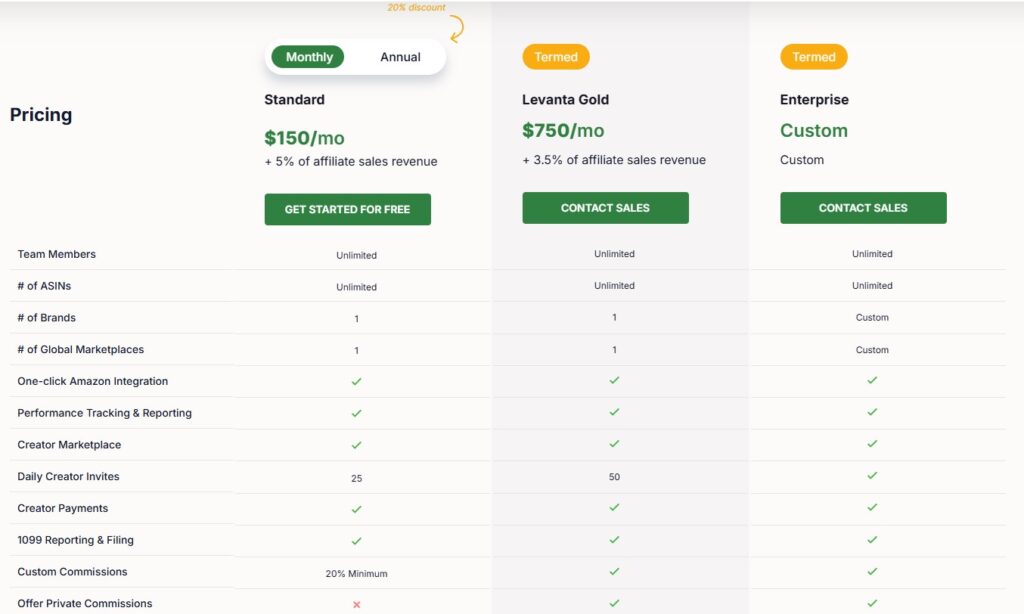Click the Enterprise checkmark for Daily Creator Invites
1024x614 pixels.
pyautogui.click(x=872, y=476)
